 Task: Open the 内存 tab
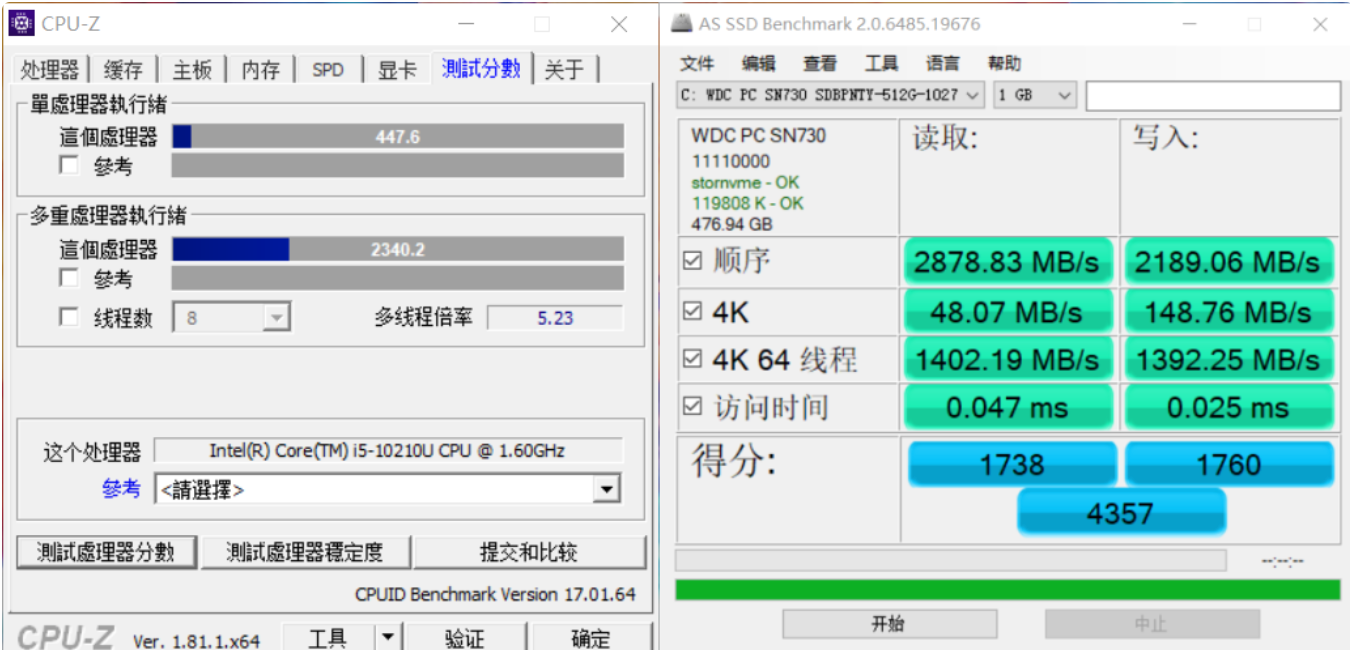pos(261,69)
